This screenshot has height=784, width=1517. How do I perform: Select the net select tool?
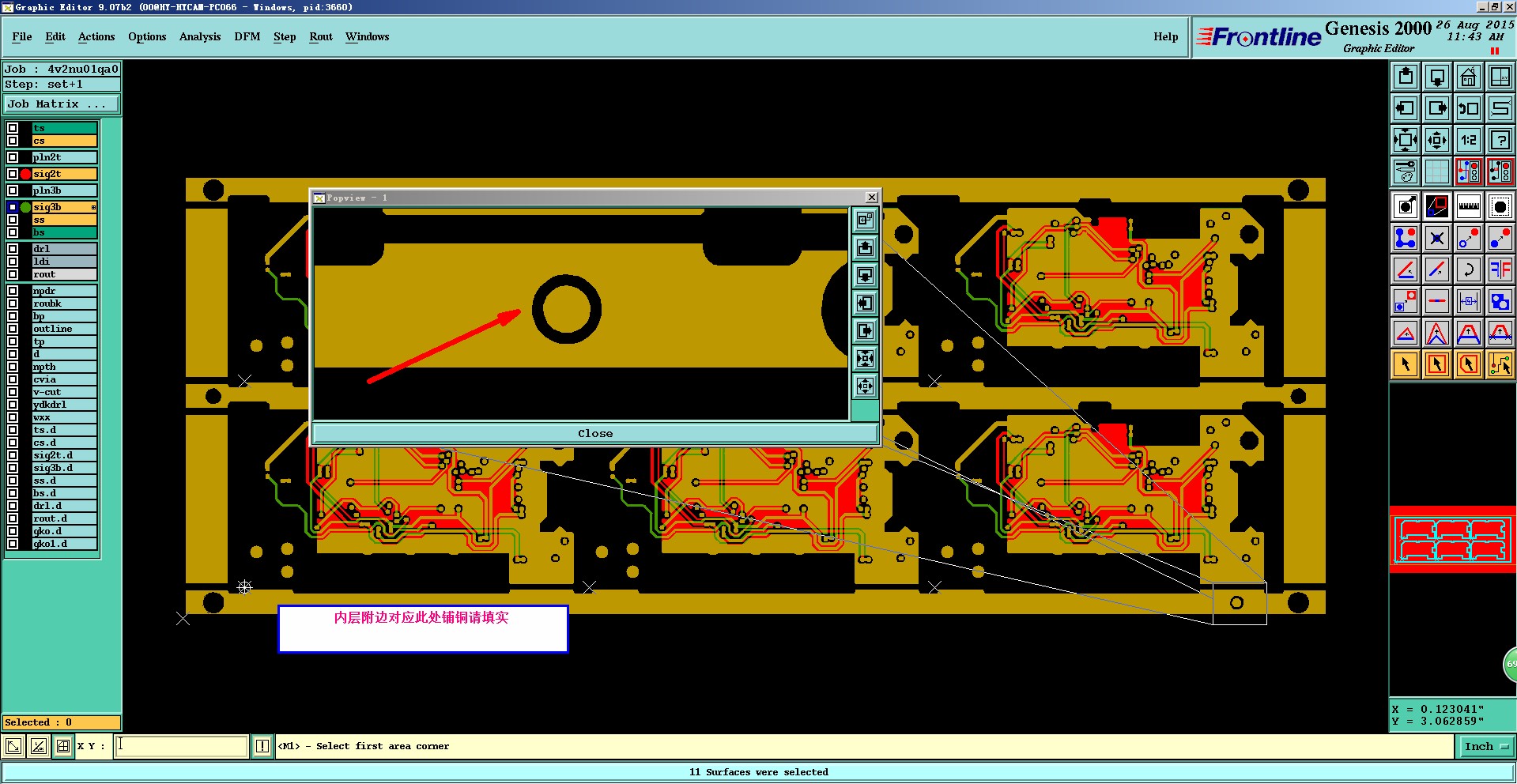point(1500,364)
